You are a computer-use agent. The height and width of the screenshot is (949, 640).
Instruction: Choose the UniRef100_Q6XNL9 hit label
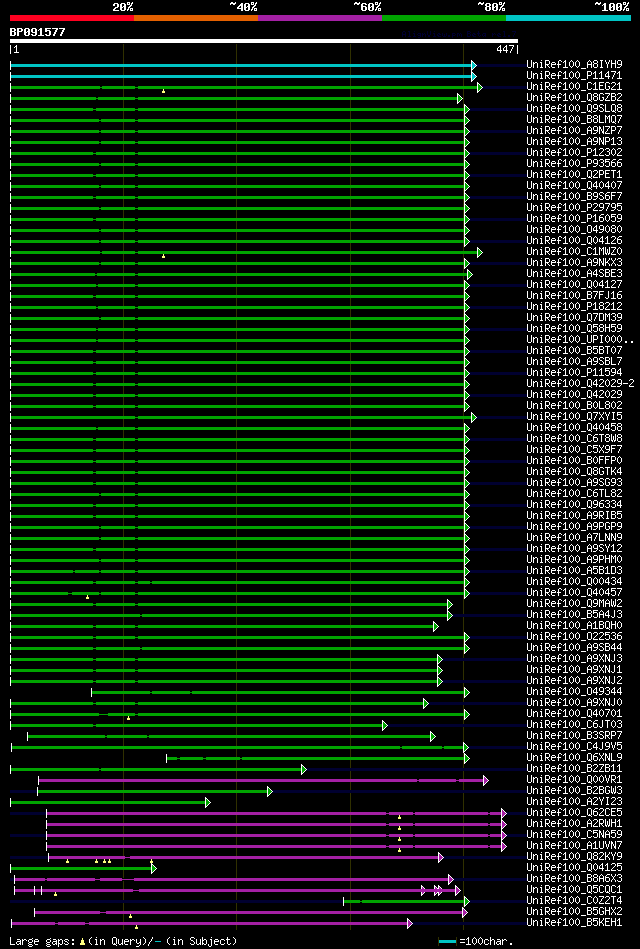point(575,758)
